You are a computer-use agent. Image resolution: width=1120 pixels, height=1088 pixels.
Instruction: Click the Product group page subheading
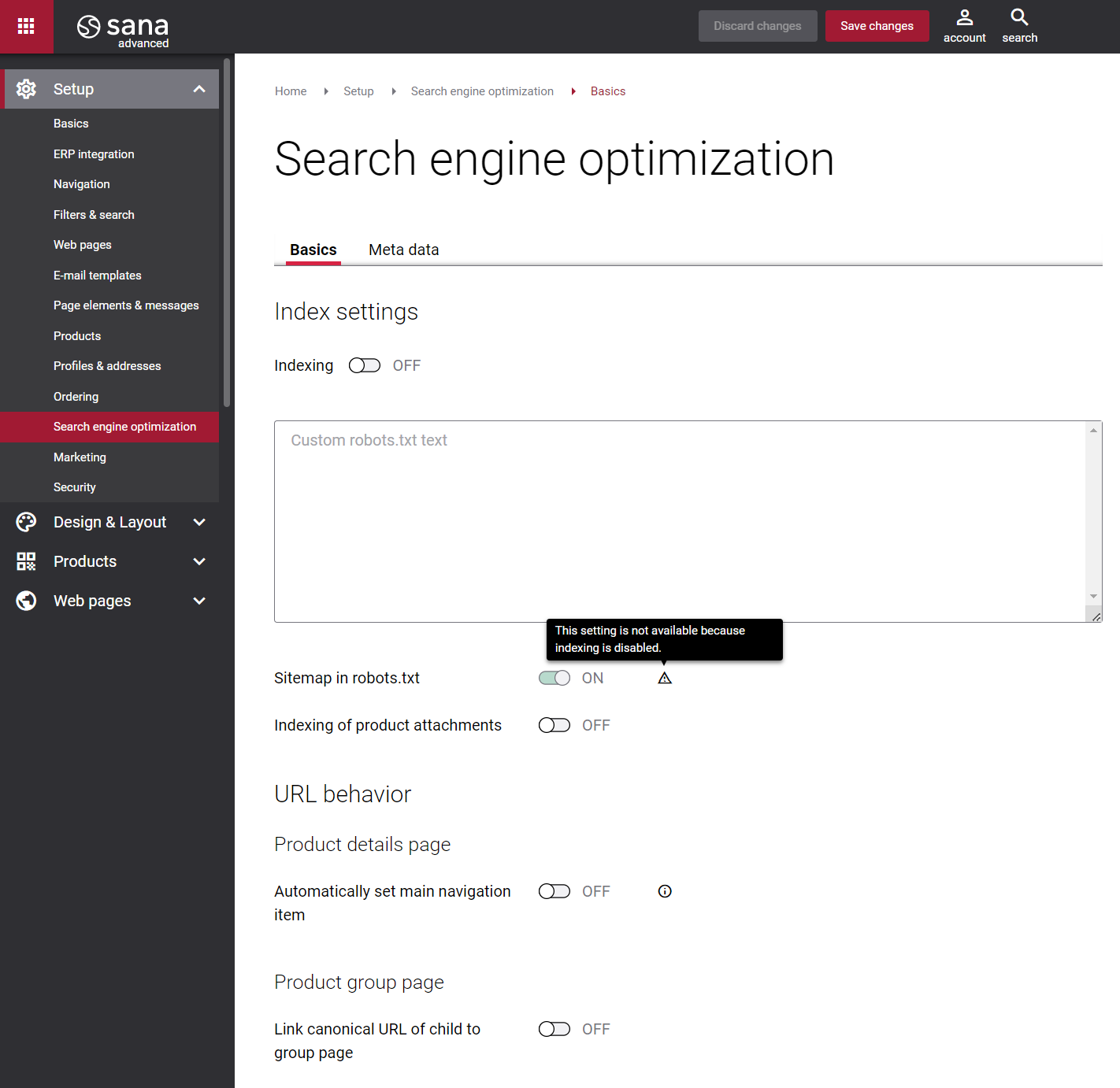click(359, 983)
